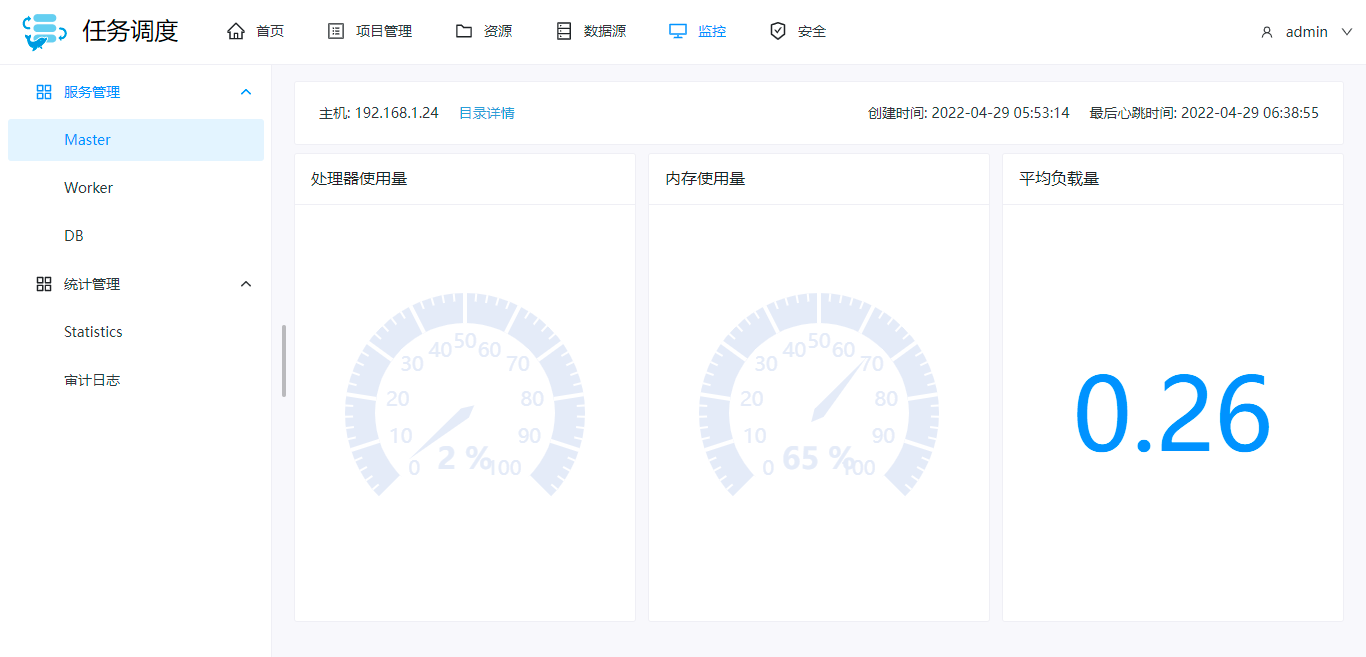Click the shield icon for 安全
This screenshot has width=1366, height=657.
click(x=778, y=32)
